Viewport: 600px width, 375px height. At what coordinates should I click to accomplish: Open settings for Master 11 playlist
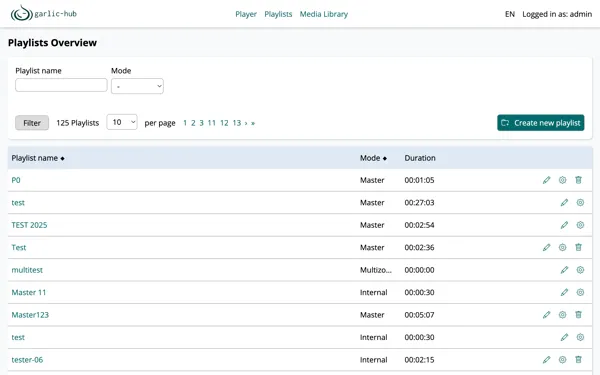[x=580, y=292]
